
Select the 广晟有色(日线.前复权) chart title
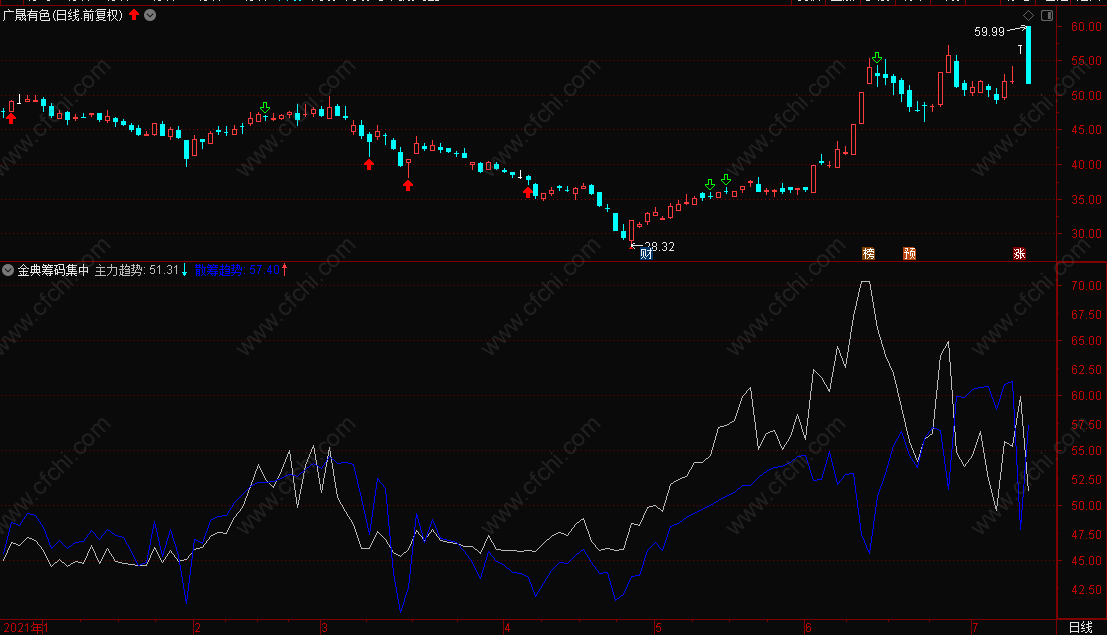63,15
